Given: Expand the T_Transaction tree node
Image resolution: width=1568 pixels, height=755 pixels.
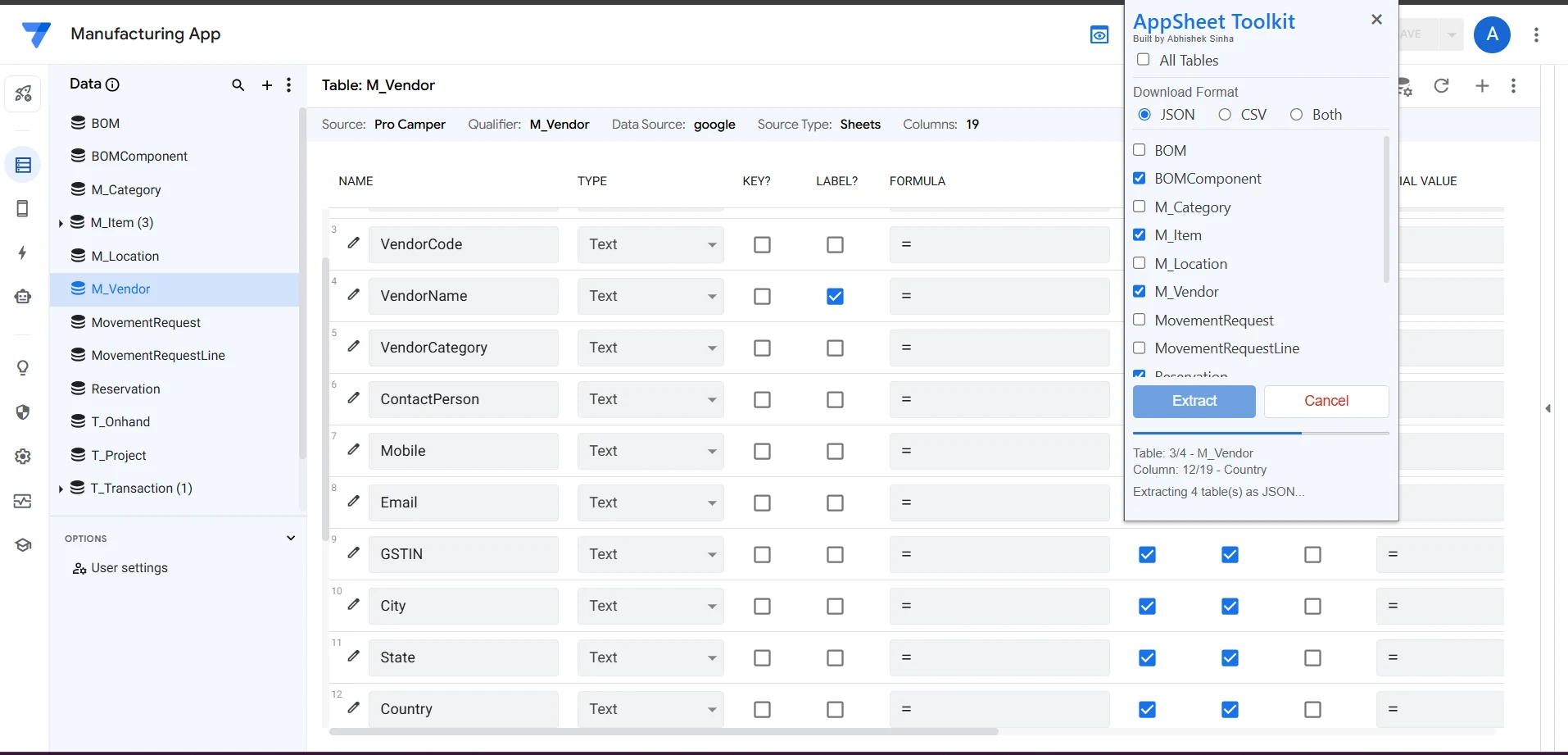Looking at the screenshot, I should (x=61, y=489).
